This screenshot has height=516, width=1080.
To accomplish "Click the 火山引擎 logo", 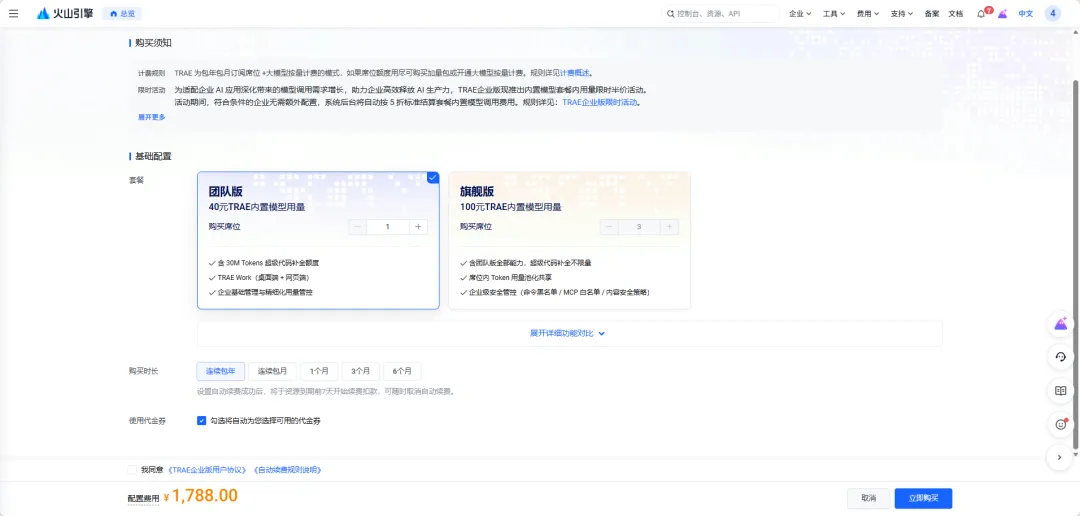I will [65, 13].
